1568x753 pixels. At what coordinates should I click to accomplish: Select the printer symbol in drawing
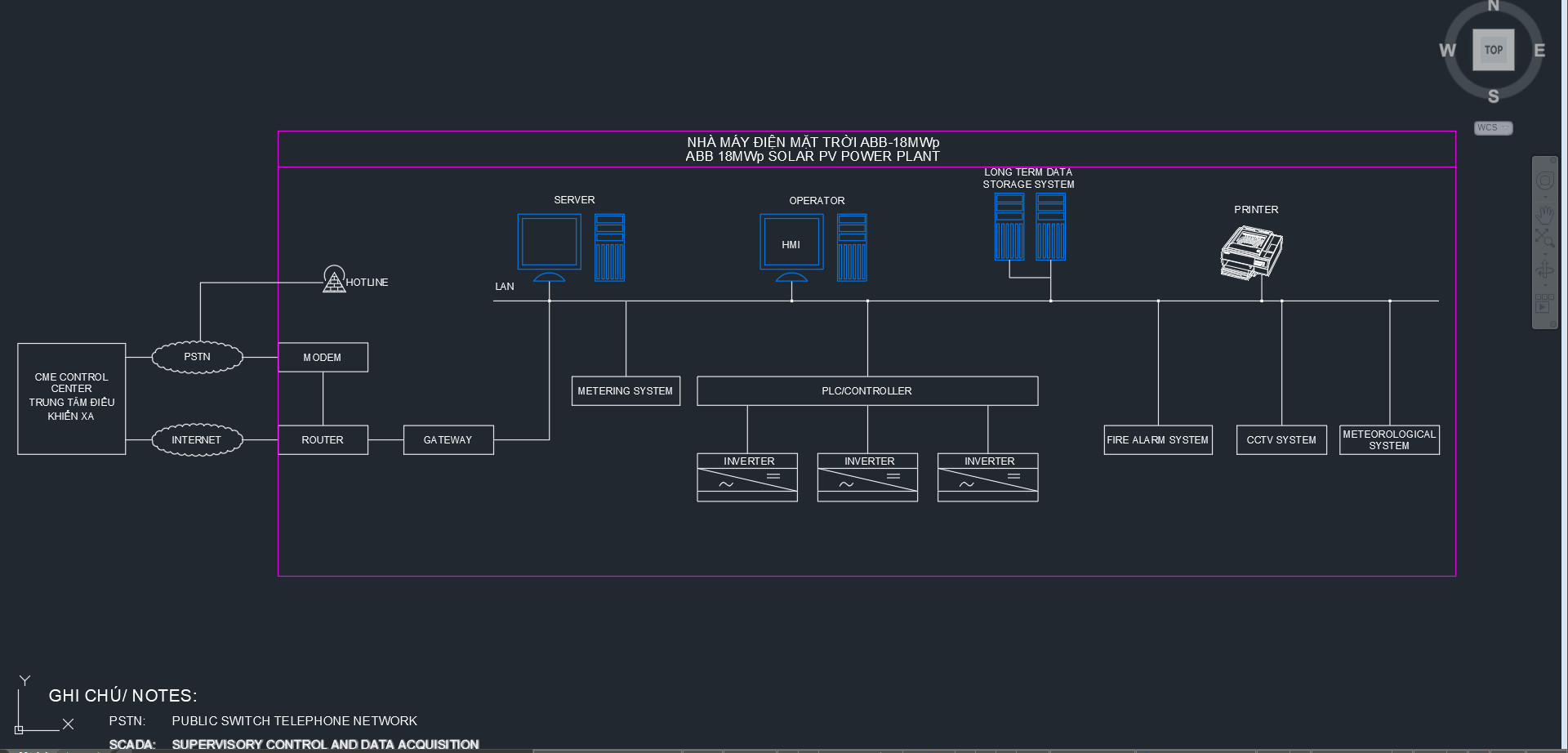[x=1251, y=253]
